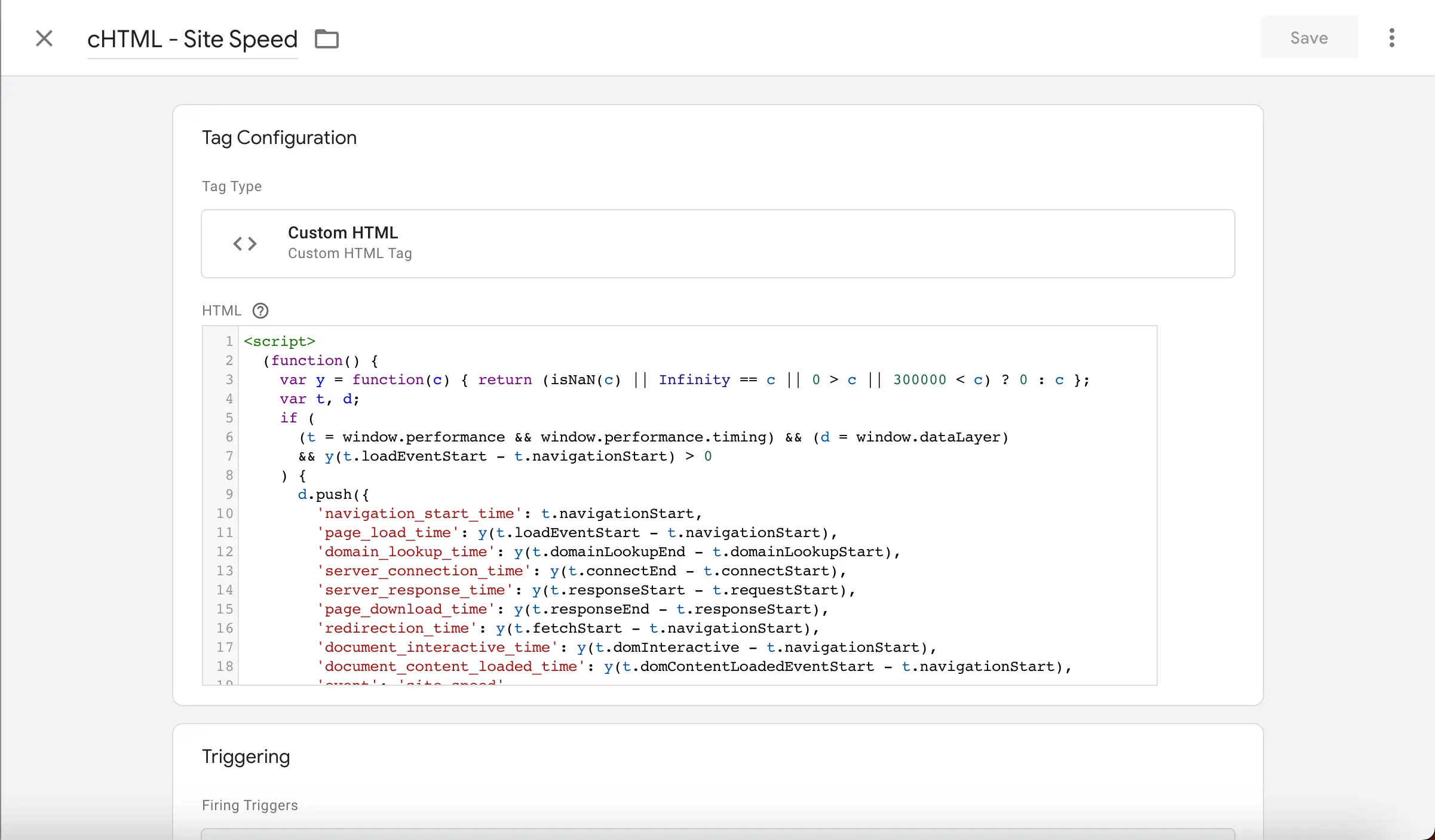The width and height of the screenshot is (1435, 840).
Task: Click the Firing Triggers label
Action: [x=250, y=805]
